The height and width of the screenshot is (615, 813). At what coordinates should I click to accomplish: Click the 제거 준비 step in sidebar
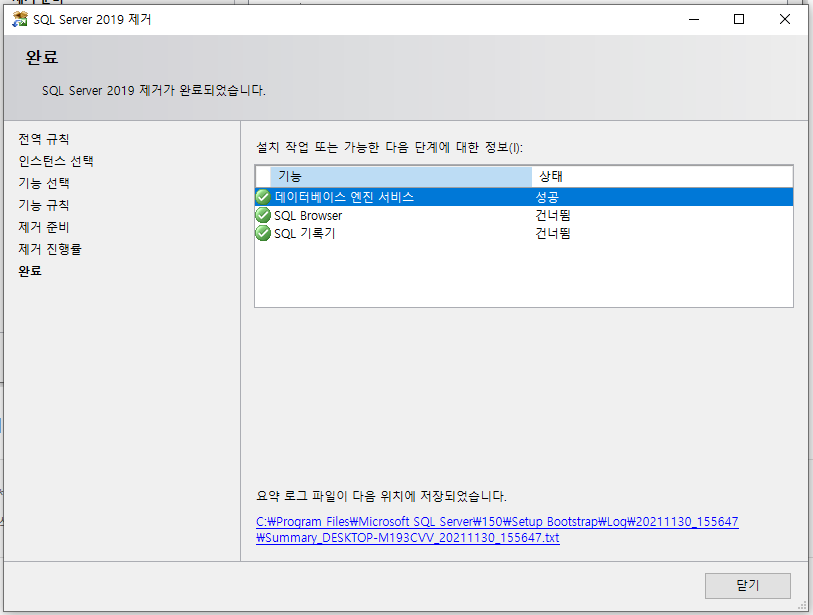[x=44, y=227]
